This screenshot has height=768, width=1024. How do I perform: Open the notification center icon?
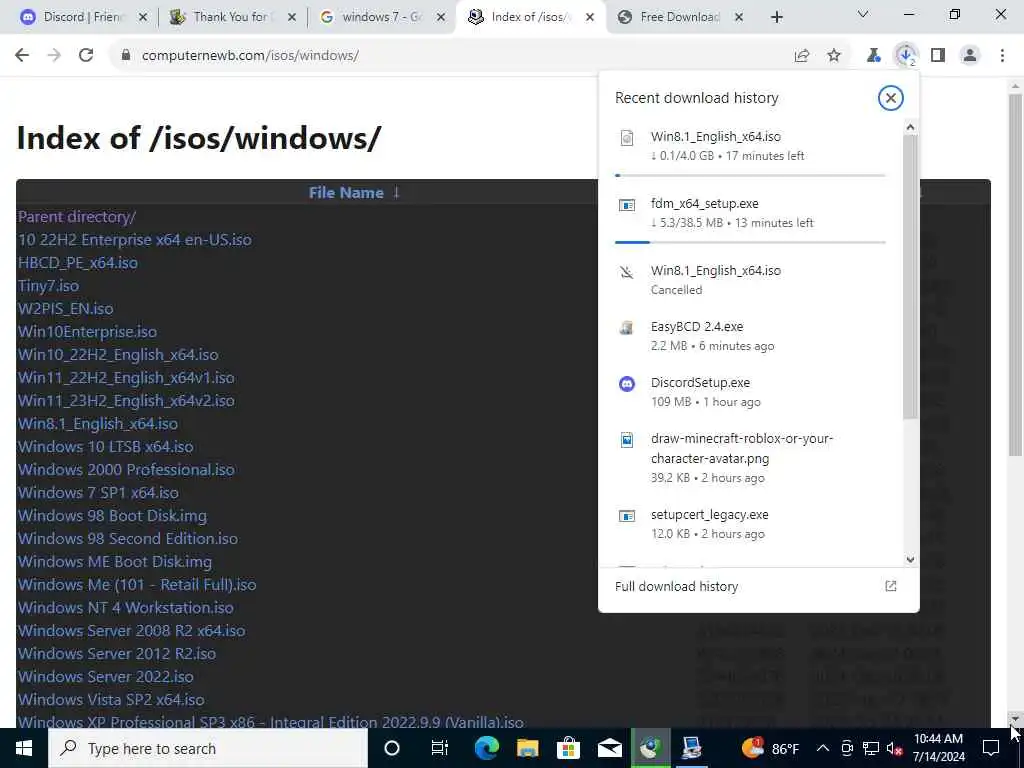(991, 748)
